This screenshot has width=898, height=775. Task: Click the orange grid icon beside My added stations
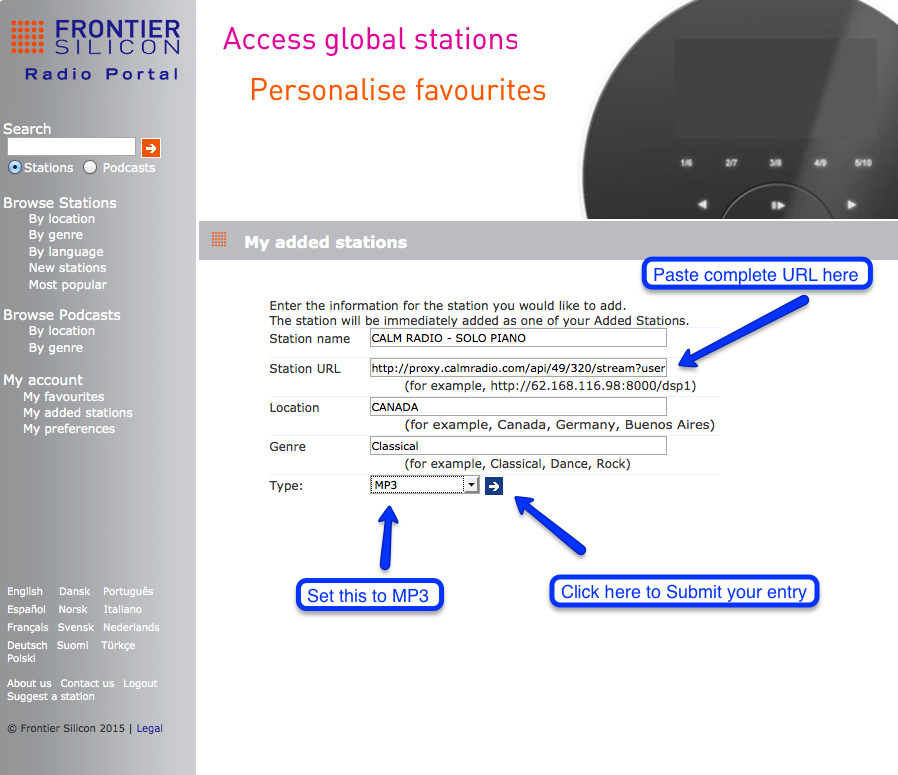(x=219, y=241)
